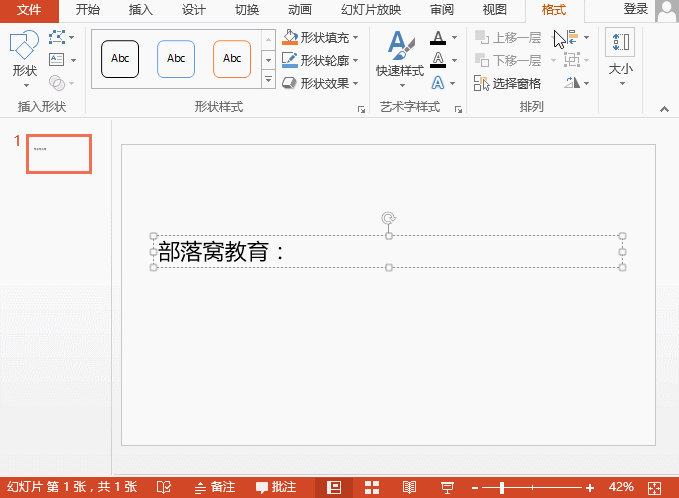Open the 形状效果 shape effects dropdown

click(355, 84)
